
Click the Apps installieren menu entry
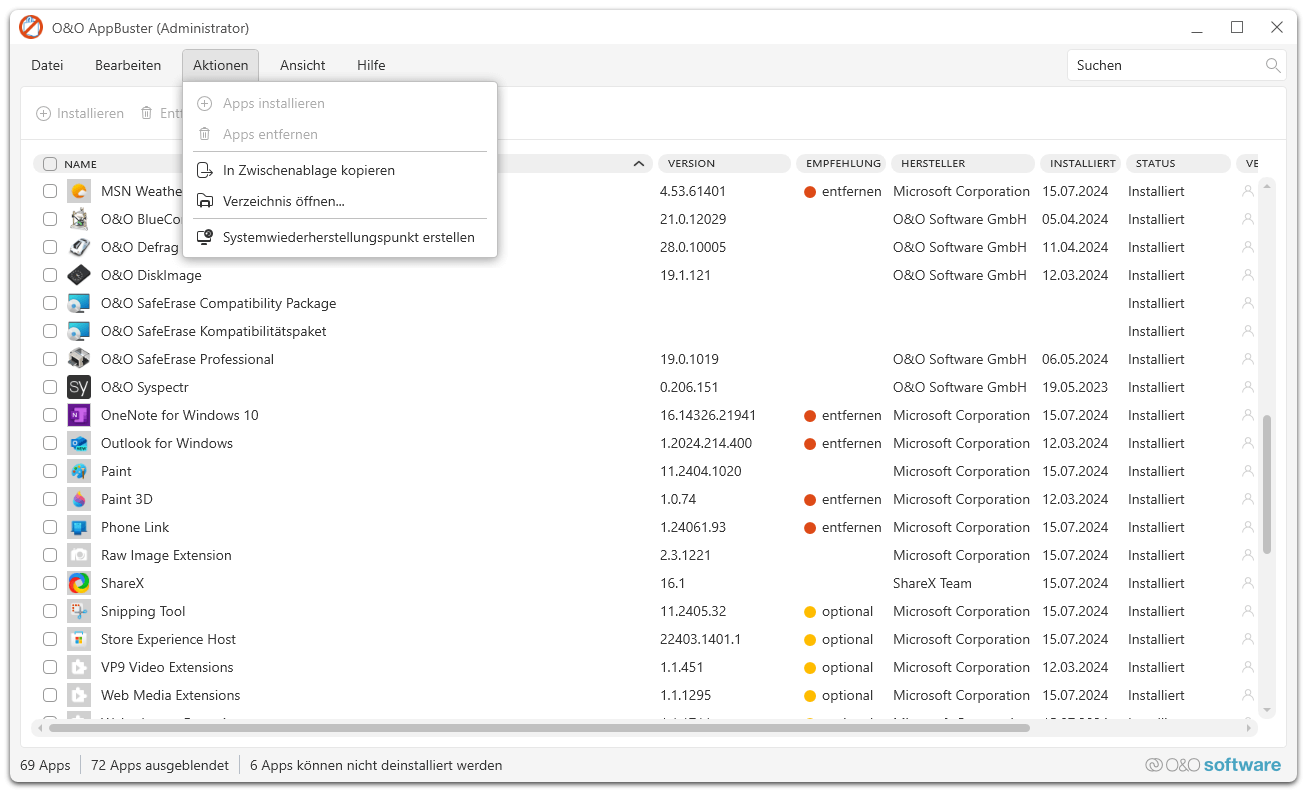click(340, 103)
